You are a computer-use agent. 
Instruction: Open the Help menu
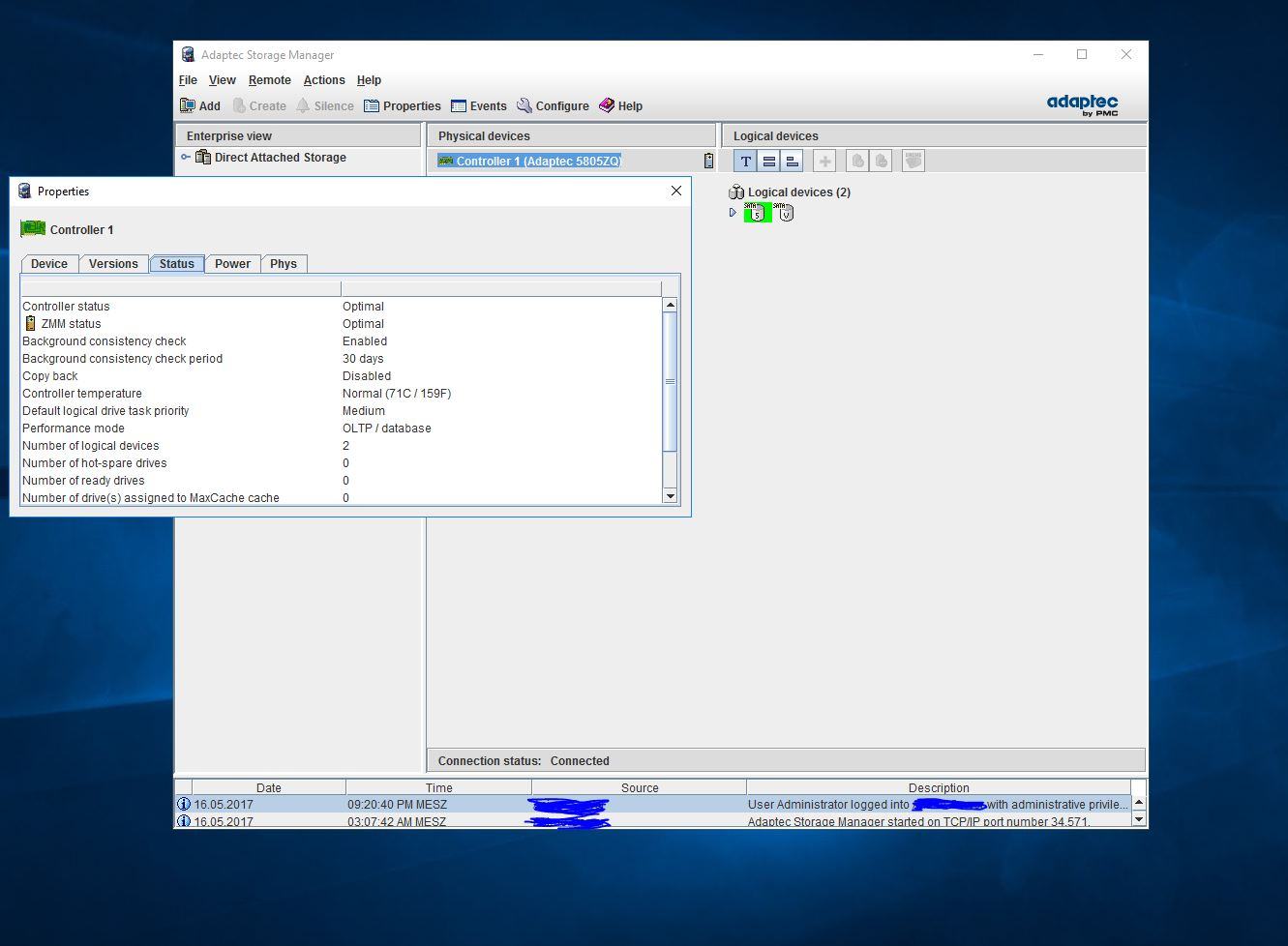point(369,80)
